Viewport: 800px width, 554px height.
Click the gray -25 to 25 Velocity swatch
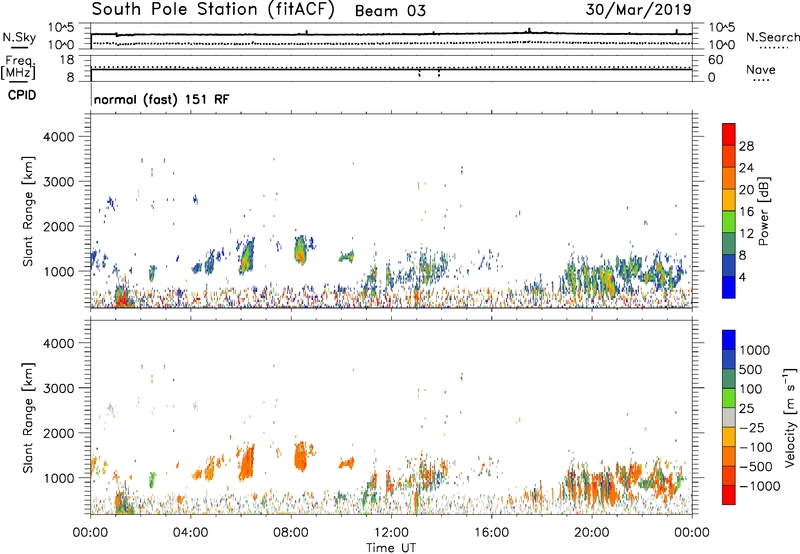729,417
